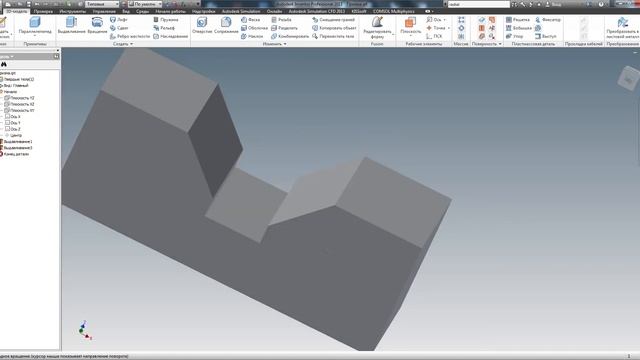Choose the Рельеф emboss tool
This screenshot has height=360, width=640.
[x=164, y=28]
